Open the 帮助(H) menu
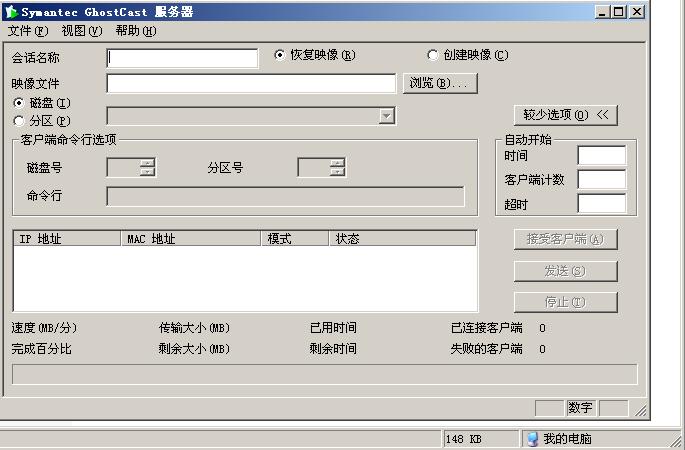The image size is (685, 450). point(136,31)
